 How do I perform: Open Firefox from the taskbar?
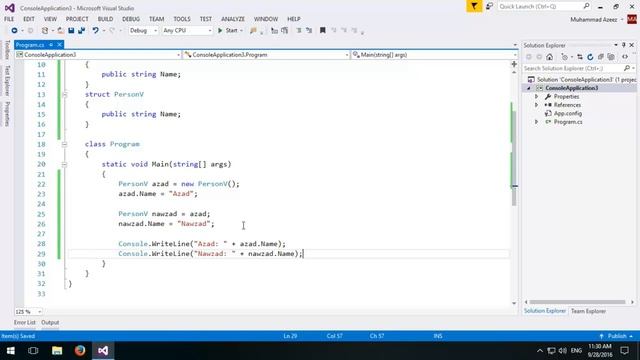(x=80, y=351)
